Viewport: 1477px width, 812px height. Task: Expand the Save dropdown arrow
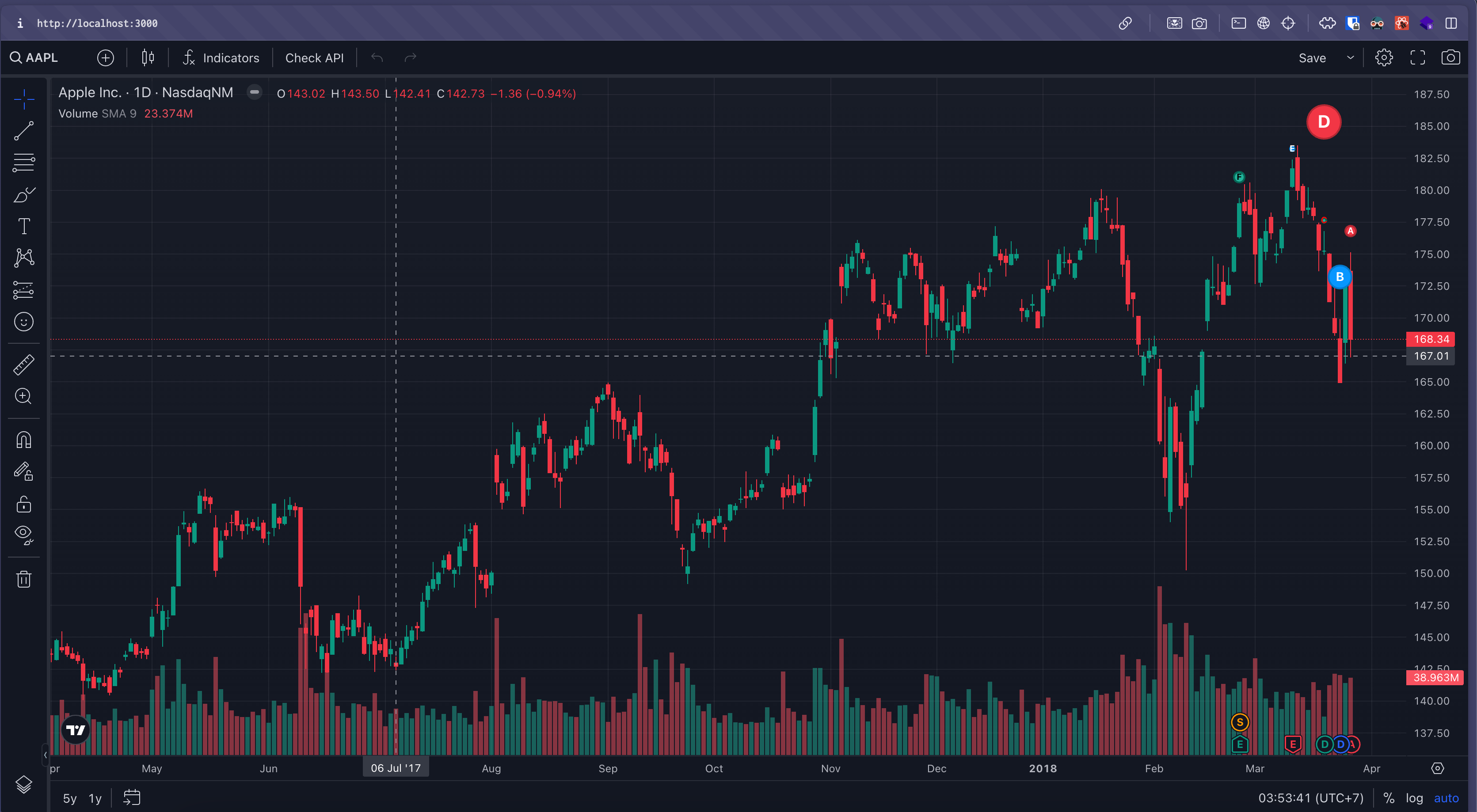1350,57
